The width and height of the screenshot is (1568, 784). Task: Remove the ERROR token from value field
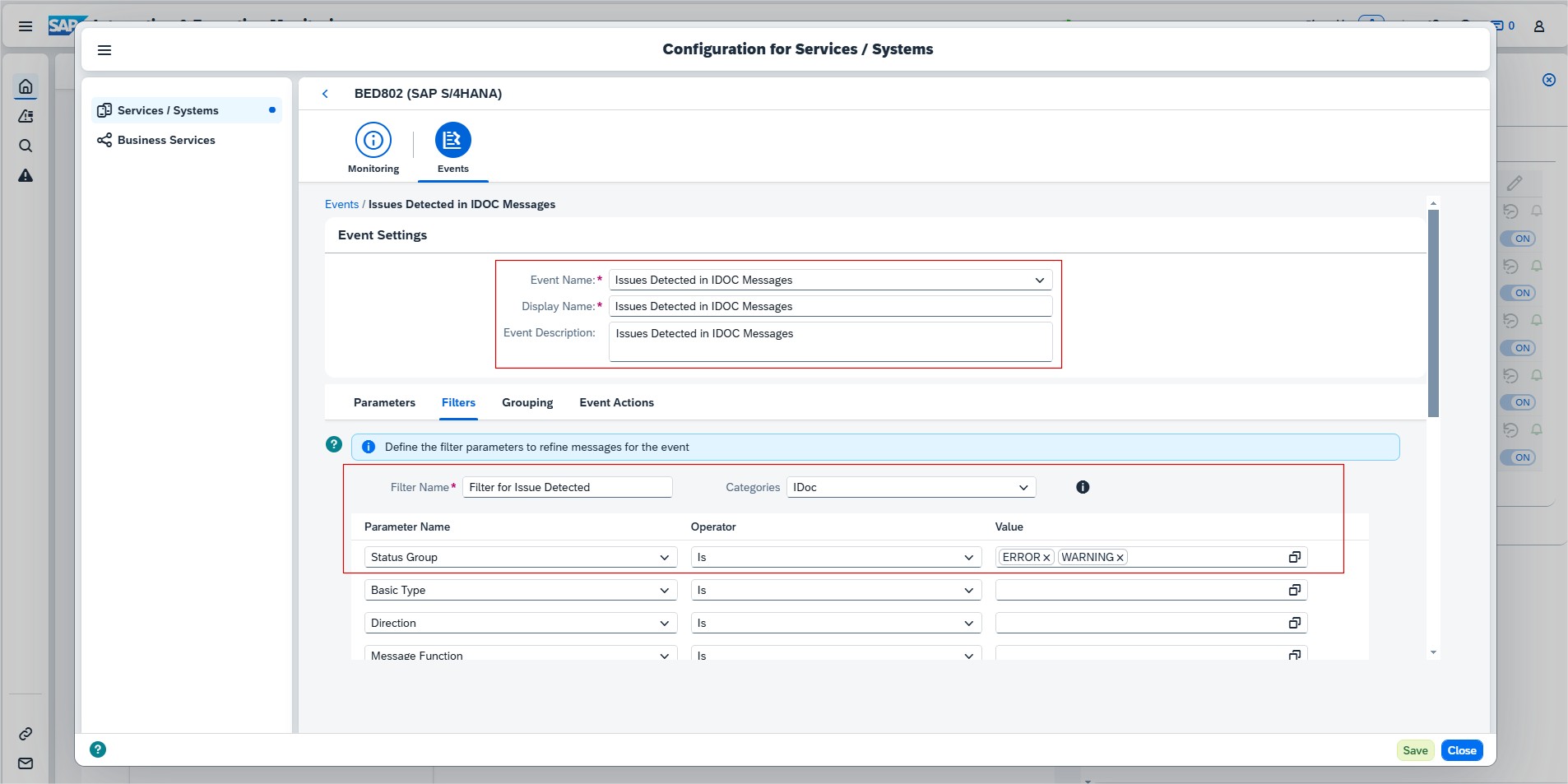pos(1046,558)
